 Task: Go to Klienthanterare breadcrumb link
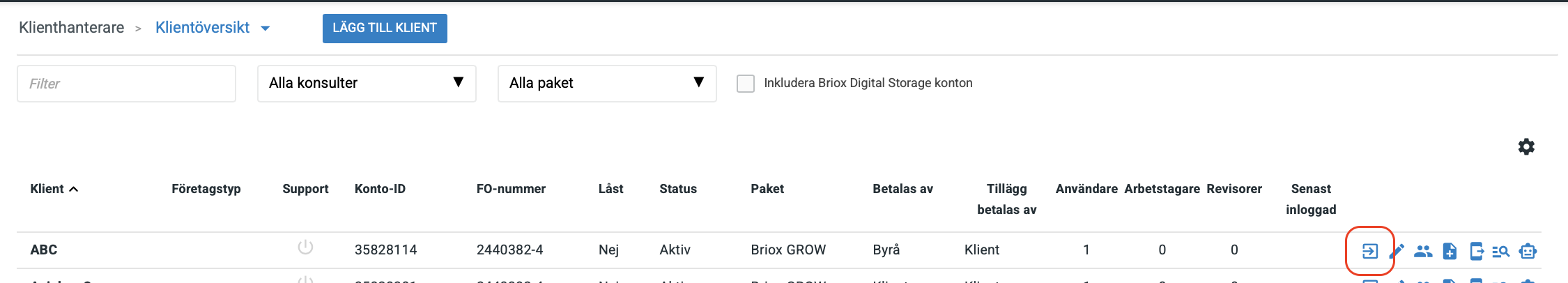coord(72,28)
